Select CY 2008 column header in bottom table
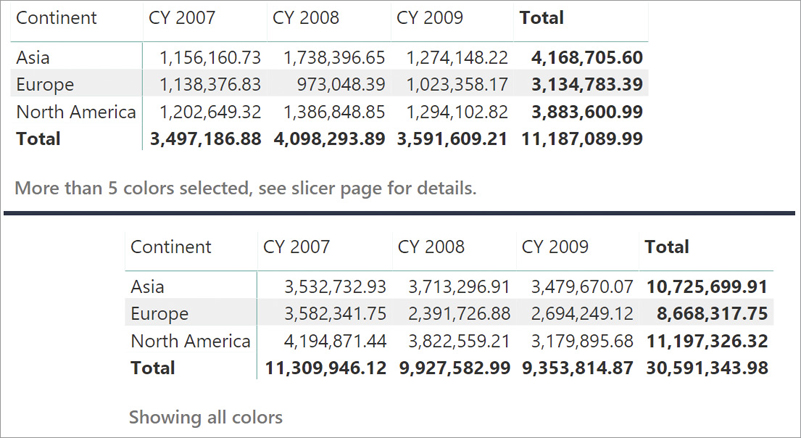This screenshot has width=801, height=438. tap(431, 247)
